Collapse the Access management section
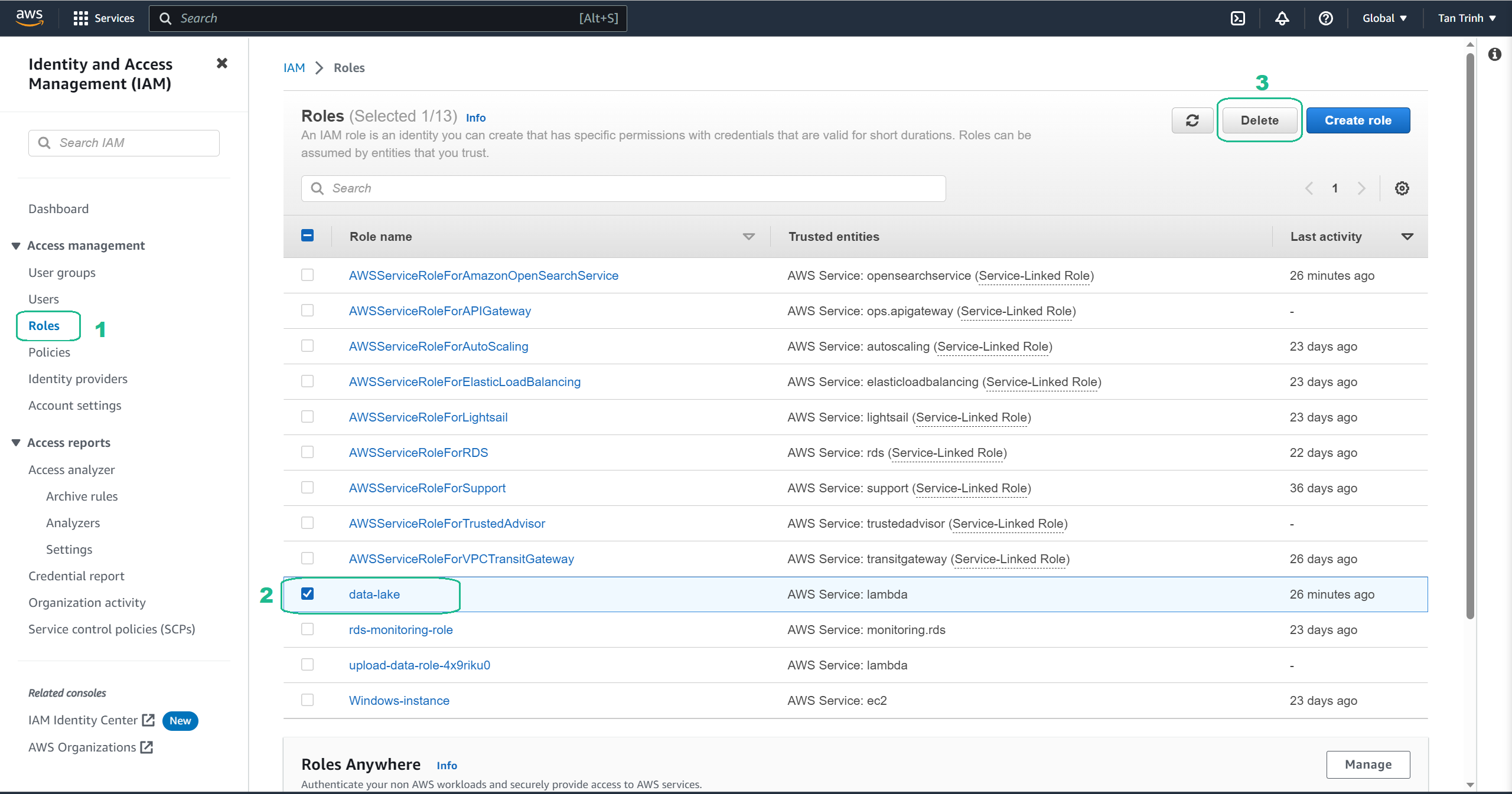The width and height of the screenshot is (1512, 794). point(16,246)
